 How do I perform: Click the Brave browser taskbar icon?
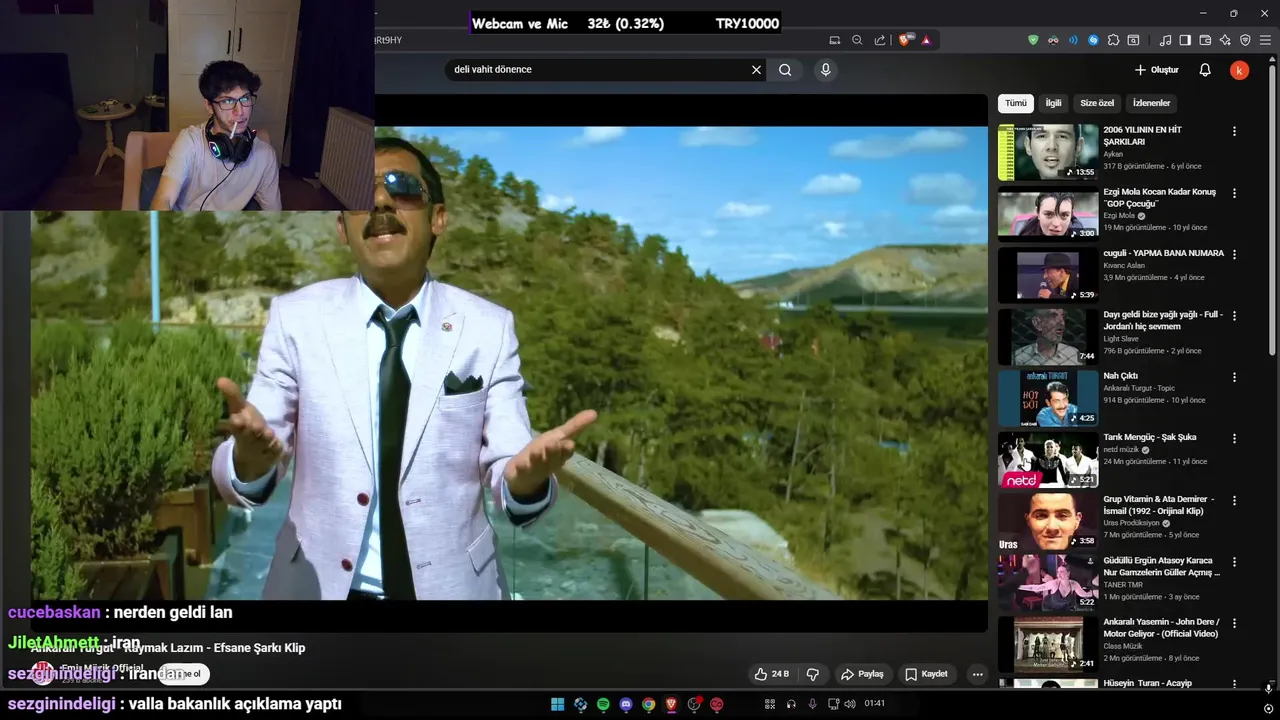click(x=671, y=704)
